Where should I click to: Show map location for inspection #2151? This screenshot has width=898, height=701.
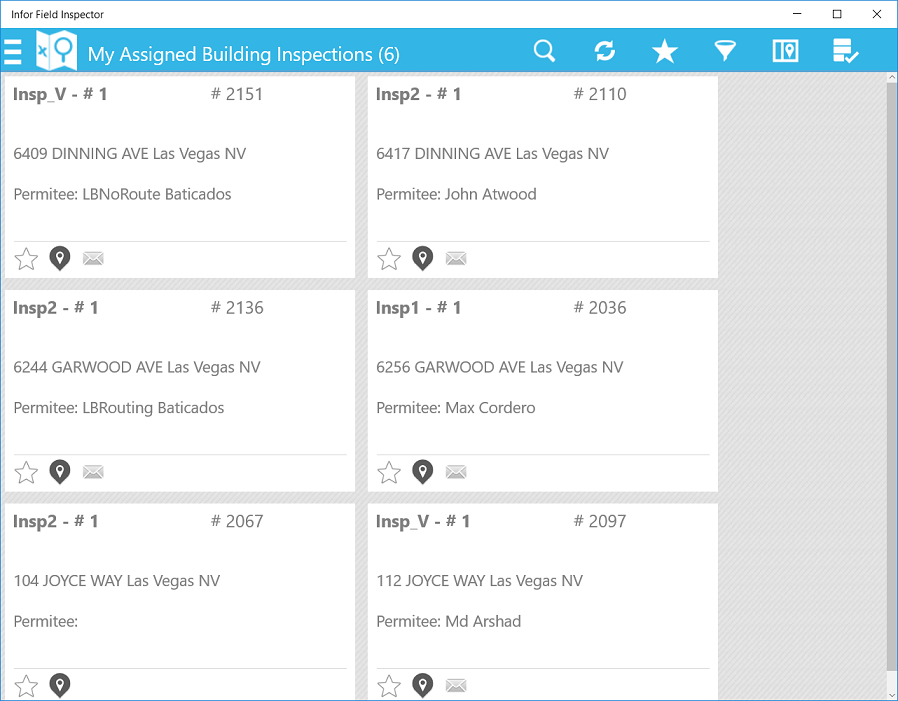(x=59, y=258)
